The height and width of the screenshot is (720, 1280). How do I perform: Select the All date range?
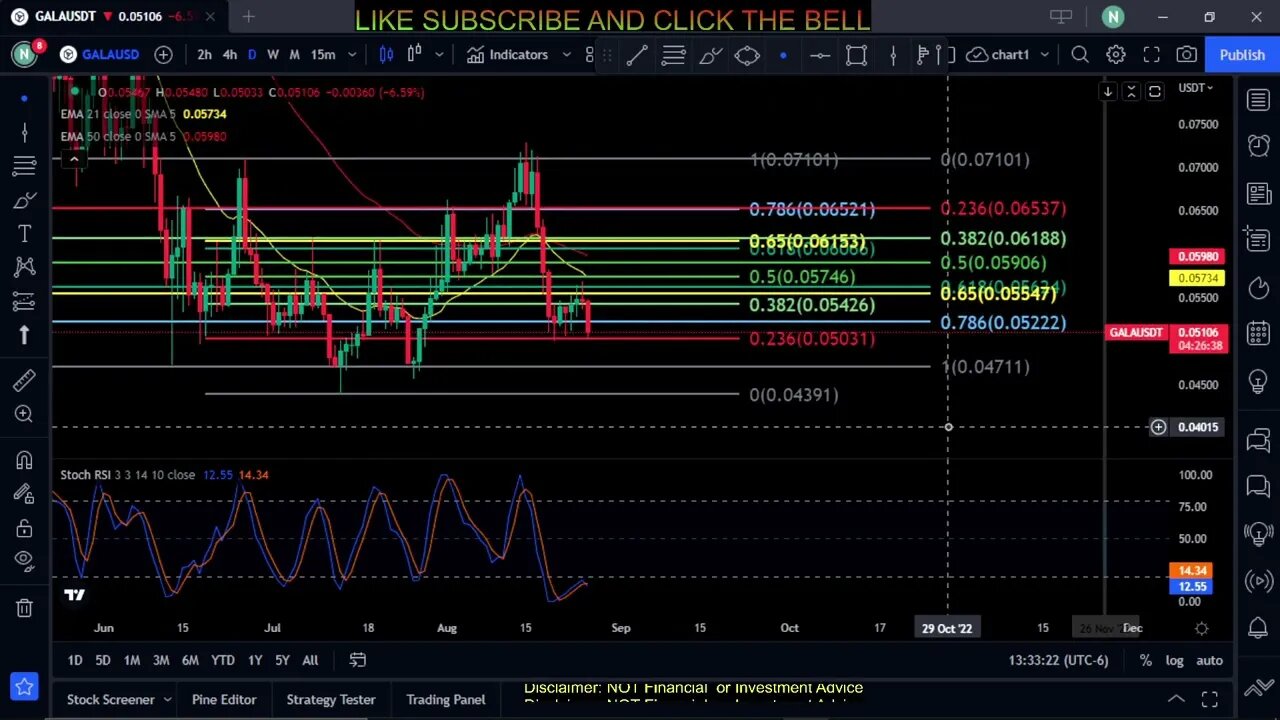(310, 660)
